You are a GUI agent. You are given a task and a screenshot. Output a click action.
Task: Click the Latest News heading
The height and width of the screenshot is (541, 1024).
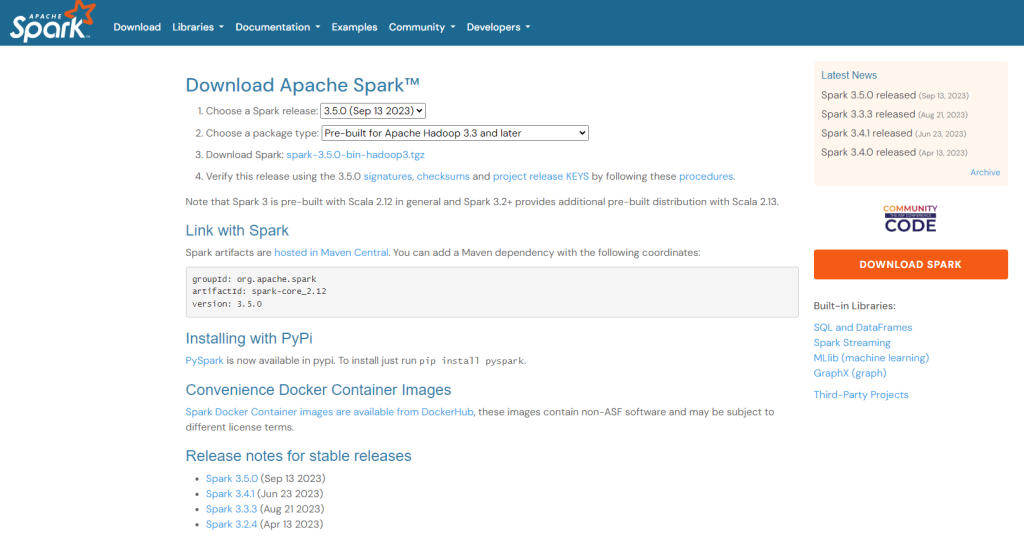[849, 75]
